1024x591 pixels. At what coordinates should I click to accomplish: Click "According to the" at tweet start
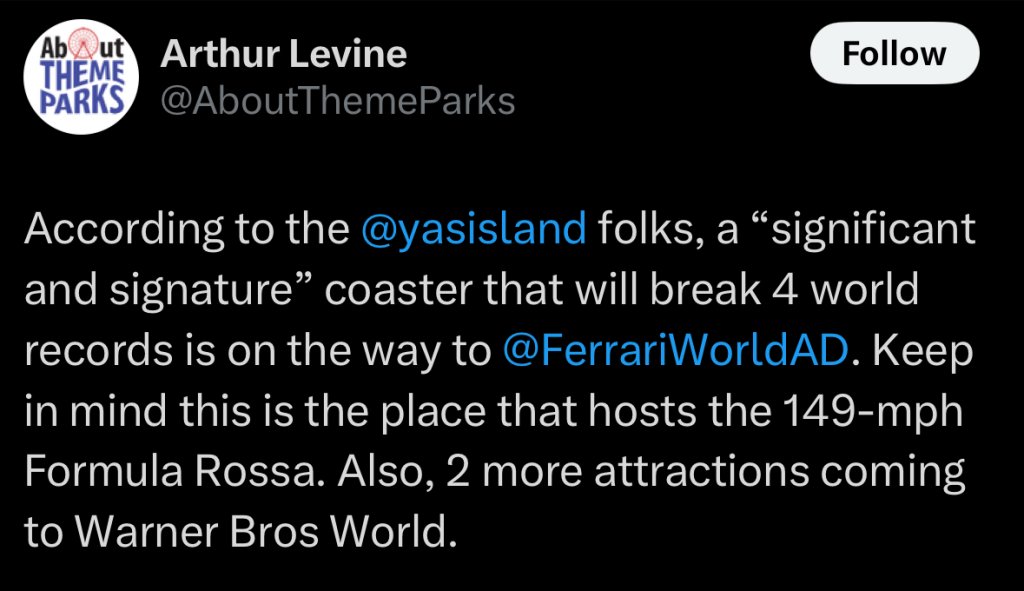pos(187,230)
